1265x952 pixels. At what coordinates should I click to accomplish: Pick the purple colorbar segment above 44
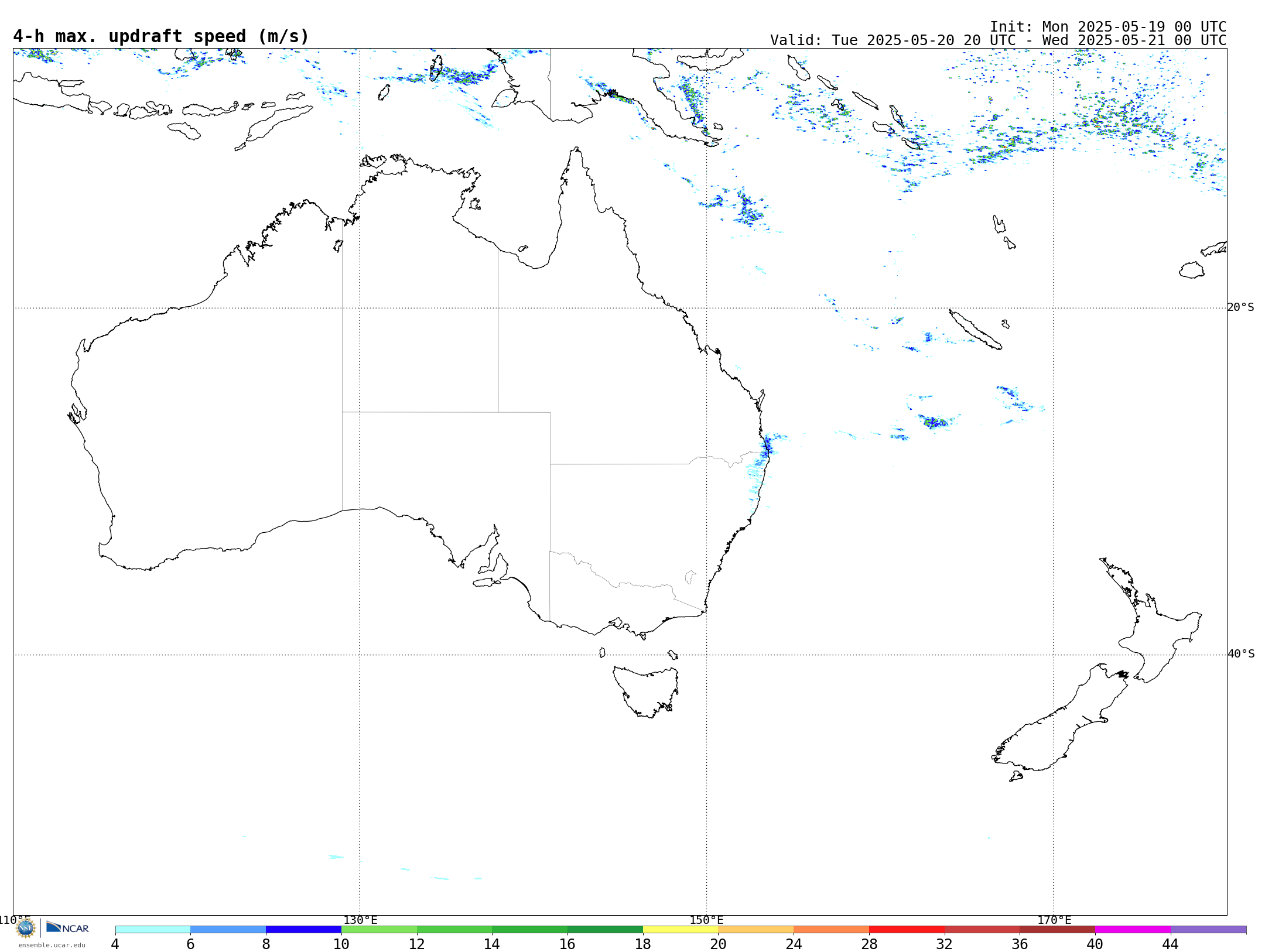pyautogui.click(x=1208, y=929)
